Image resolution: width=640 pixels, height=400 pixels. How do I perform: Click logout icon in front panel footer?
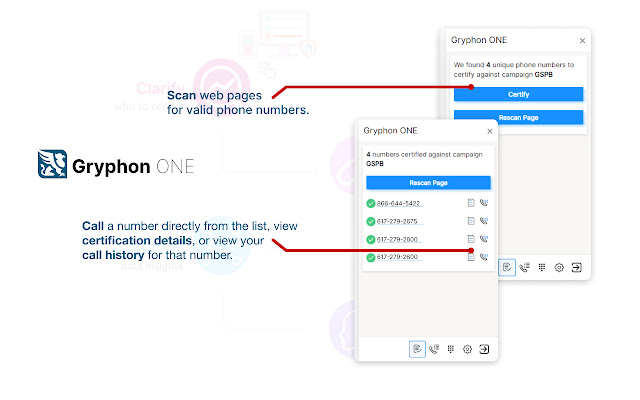click(484, 349)
